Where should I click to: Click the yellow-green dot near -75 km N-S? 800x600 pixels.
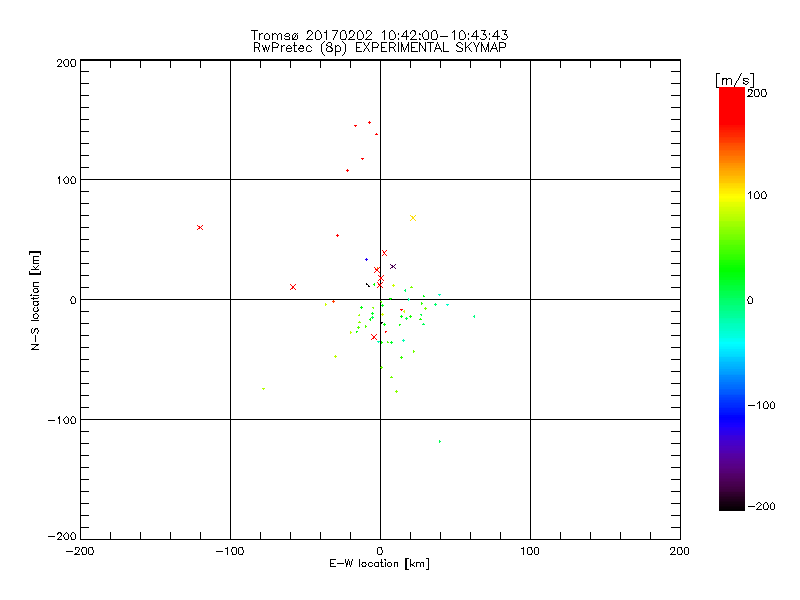[396, 391]
